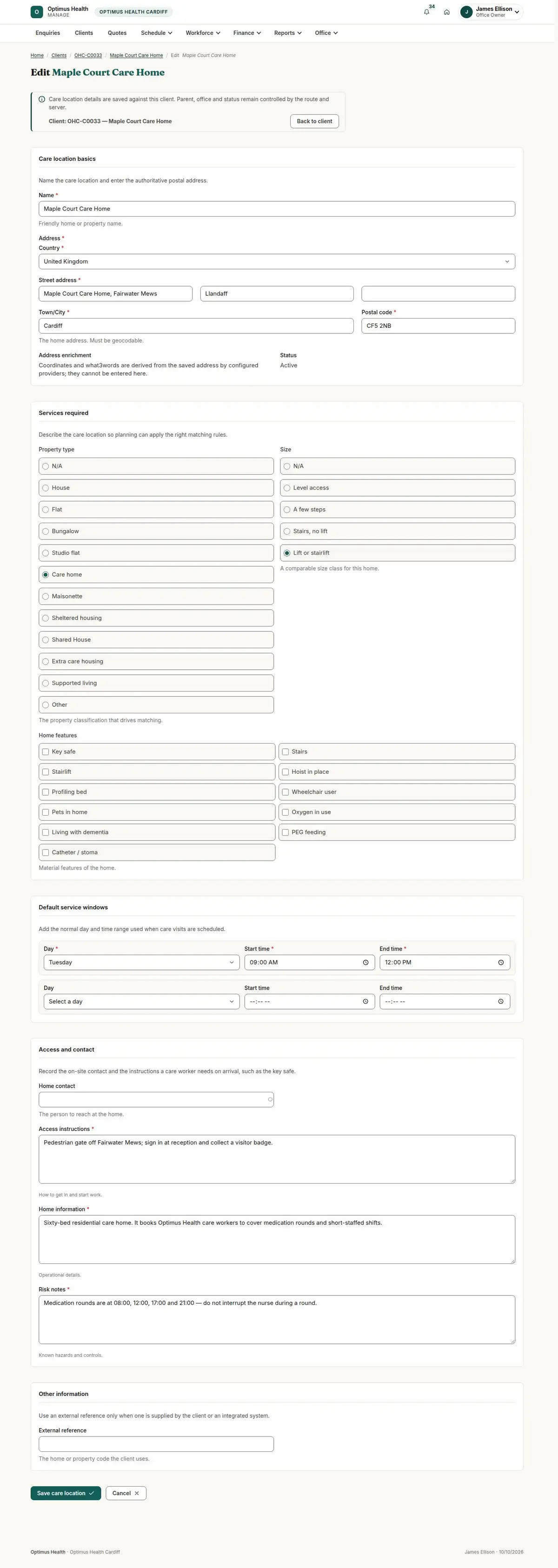This screenshot has width=558, height=1568.
Task: Open the Enquiries nav item
Action: click(x=47, y=33)
